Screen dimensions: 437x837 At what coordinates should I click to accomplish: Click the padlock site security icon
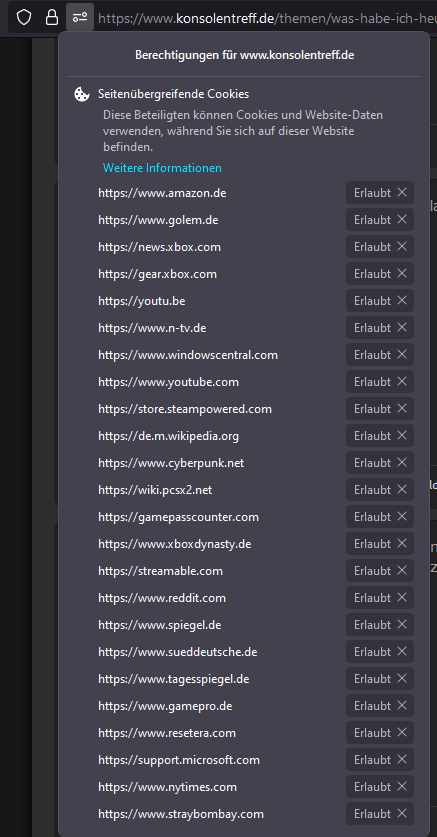click(52, 18)
